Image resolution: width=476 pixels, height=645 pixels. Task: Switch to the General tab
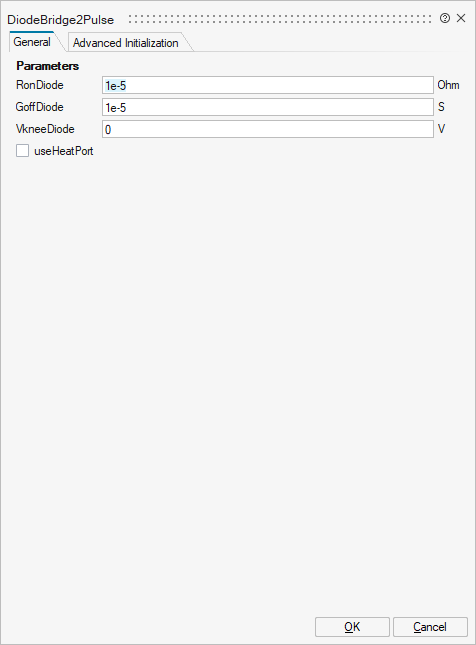pyautogui.click(x=32, y=42)
